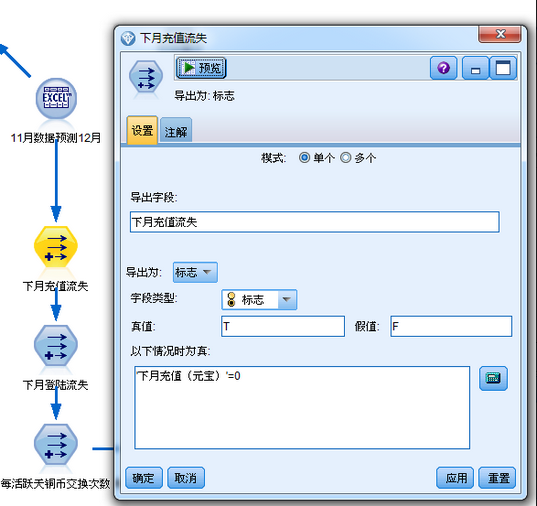537x506 pixels.
Task: Select the Excel source node 11月数据预测12月
Action: (x=57, y=99)
